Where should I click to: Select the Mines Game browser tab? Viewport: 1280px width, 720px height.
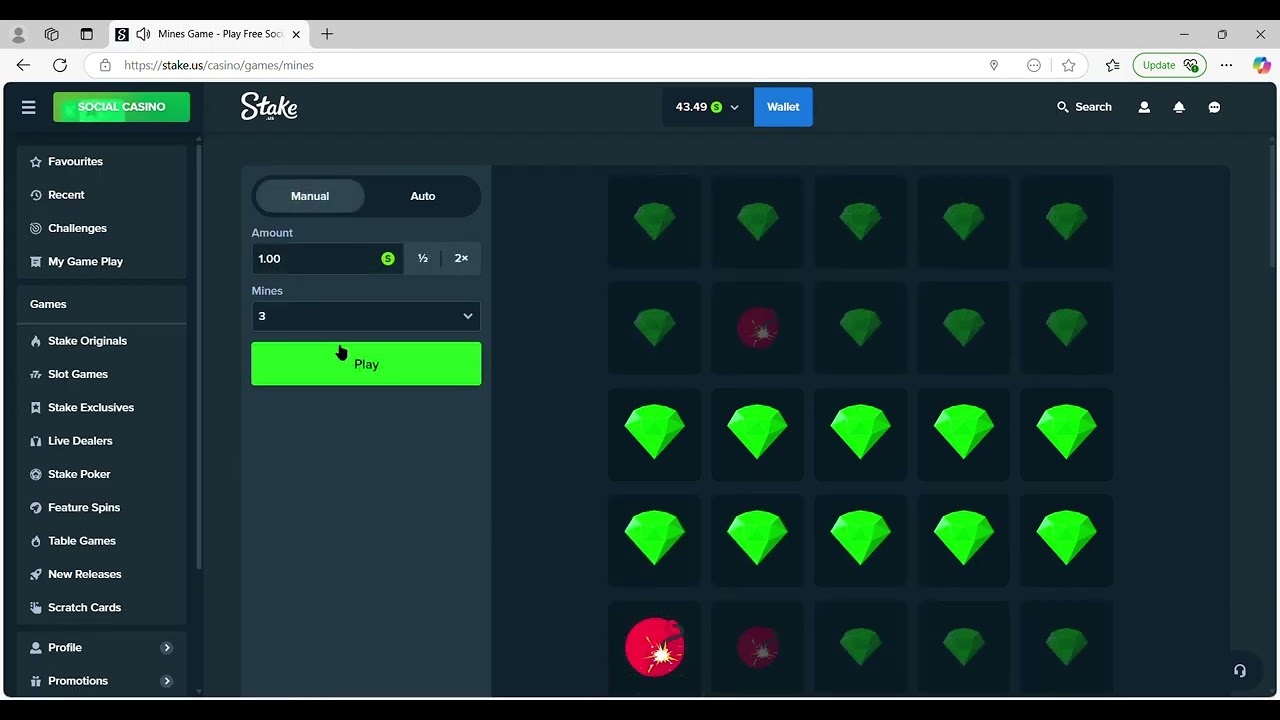point(208,34)
